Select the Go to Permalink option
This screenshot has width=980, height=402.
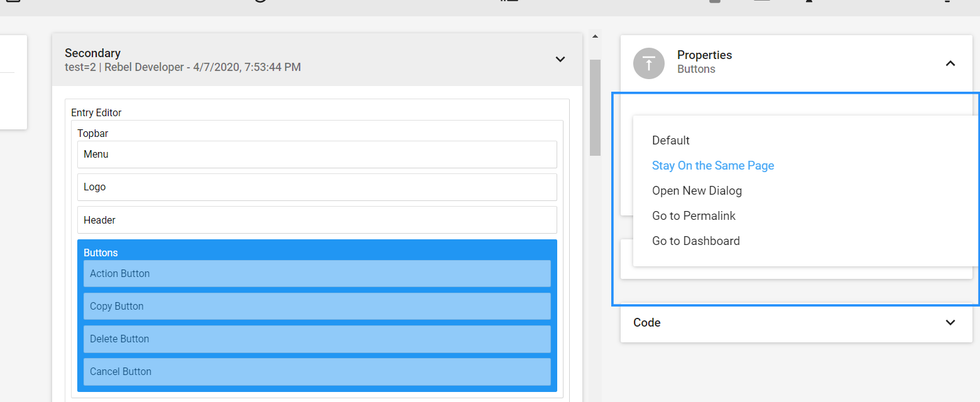[x=694, y=216]
